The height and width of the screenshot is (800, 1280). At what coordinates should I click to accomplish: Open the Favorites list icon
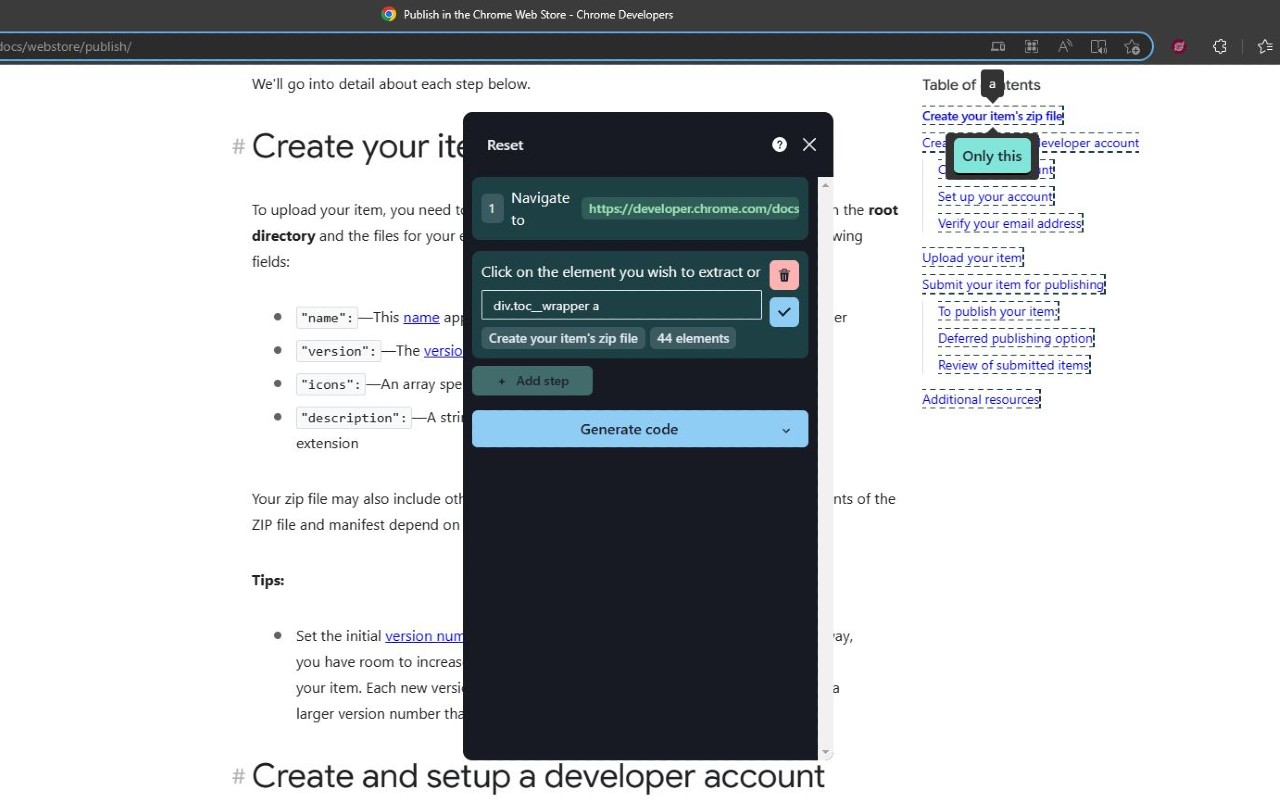[x=1265, y=46]
